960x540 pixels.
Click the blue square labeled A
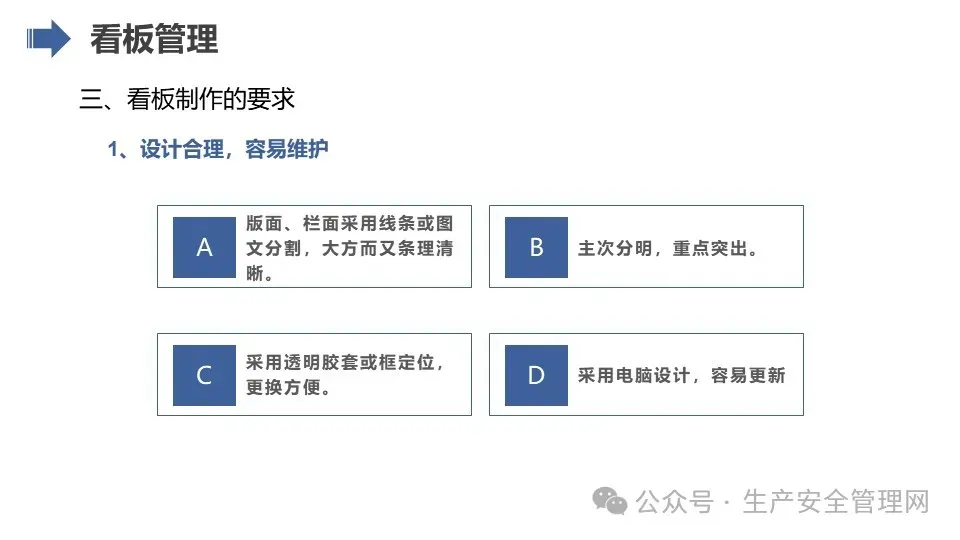[x=204, y=247]
